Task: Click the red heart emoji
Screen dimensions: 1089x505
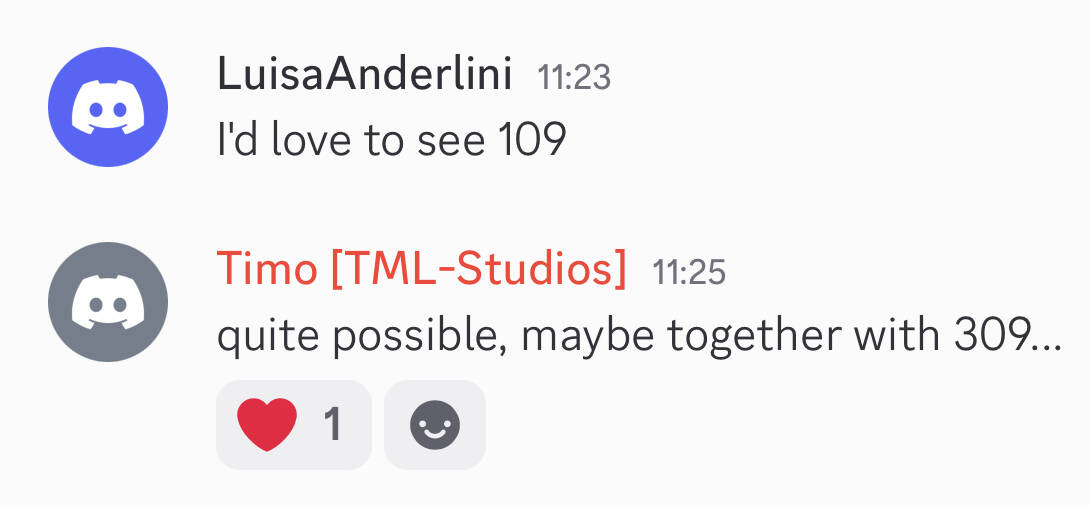Action: (267, 425)
